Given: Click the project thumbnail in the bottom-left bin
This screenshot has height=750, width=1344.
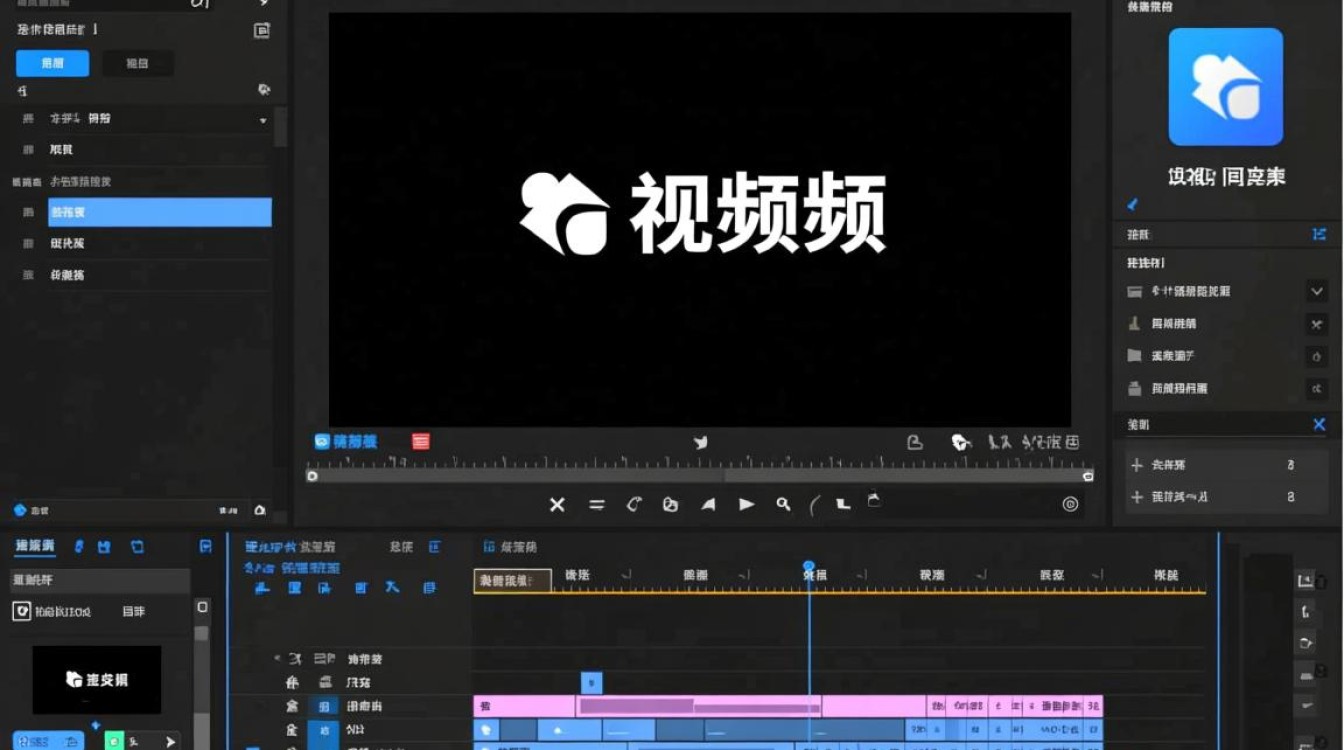Looking at the screenshot, I should 97,680.
